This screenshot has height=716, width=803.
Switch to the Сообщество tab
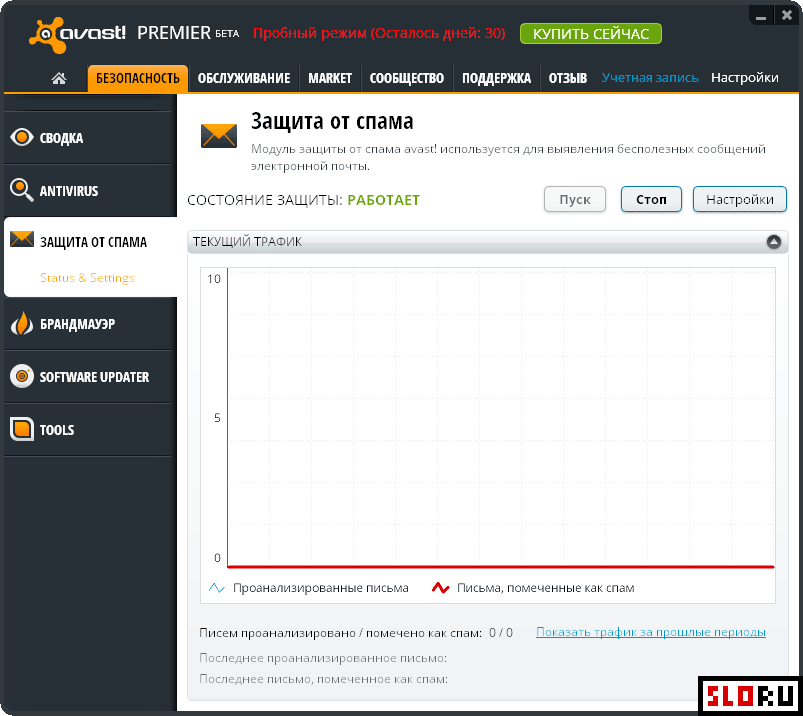pyautogui.click(x=407, y=78)
